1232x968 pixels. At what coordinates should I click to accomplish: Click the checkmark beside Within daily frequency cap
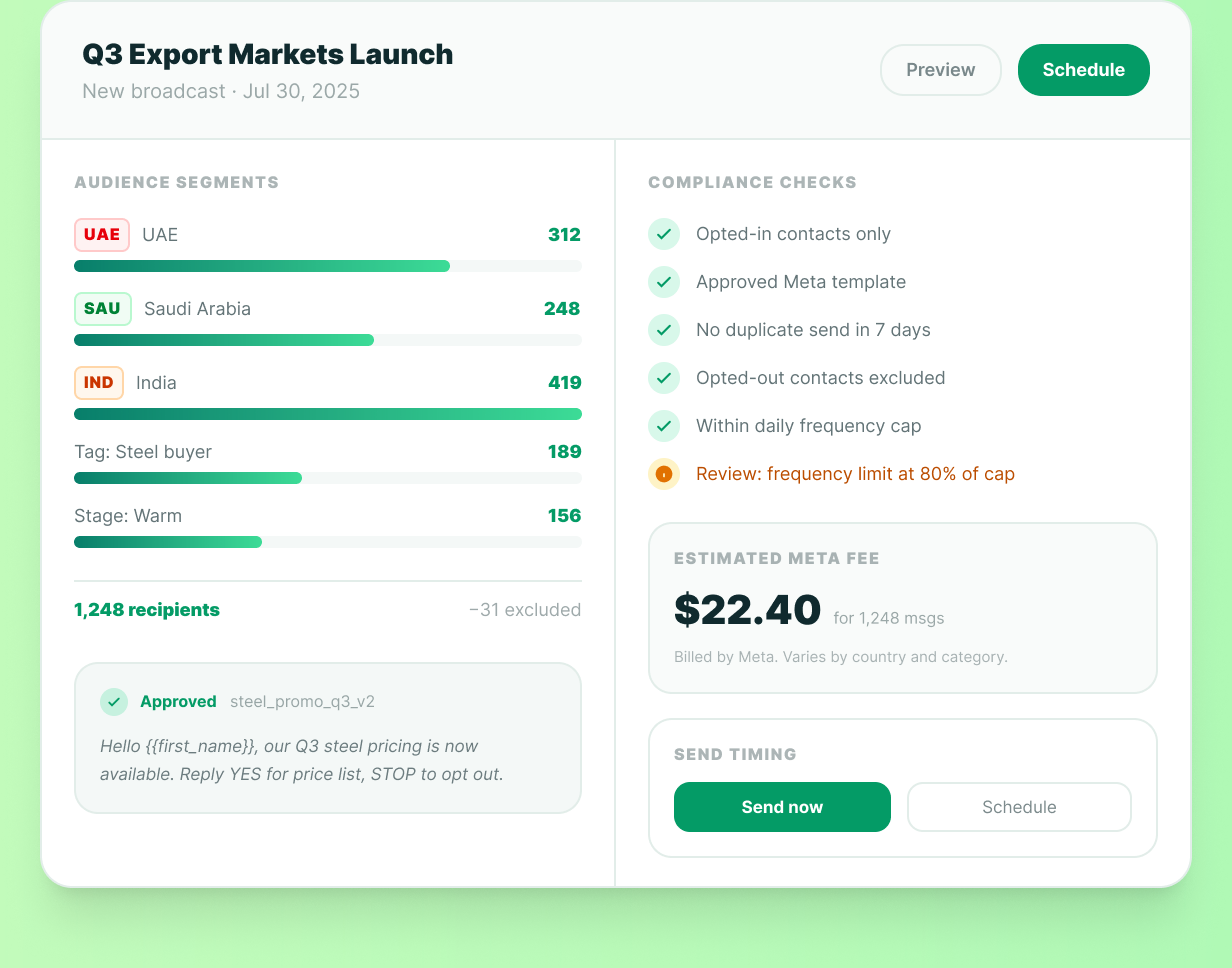pyautogui.click(x=664, y=426)
